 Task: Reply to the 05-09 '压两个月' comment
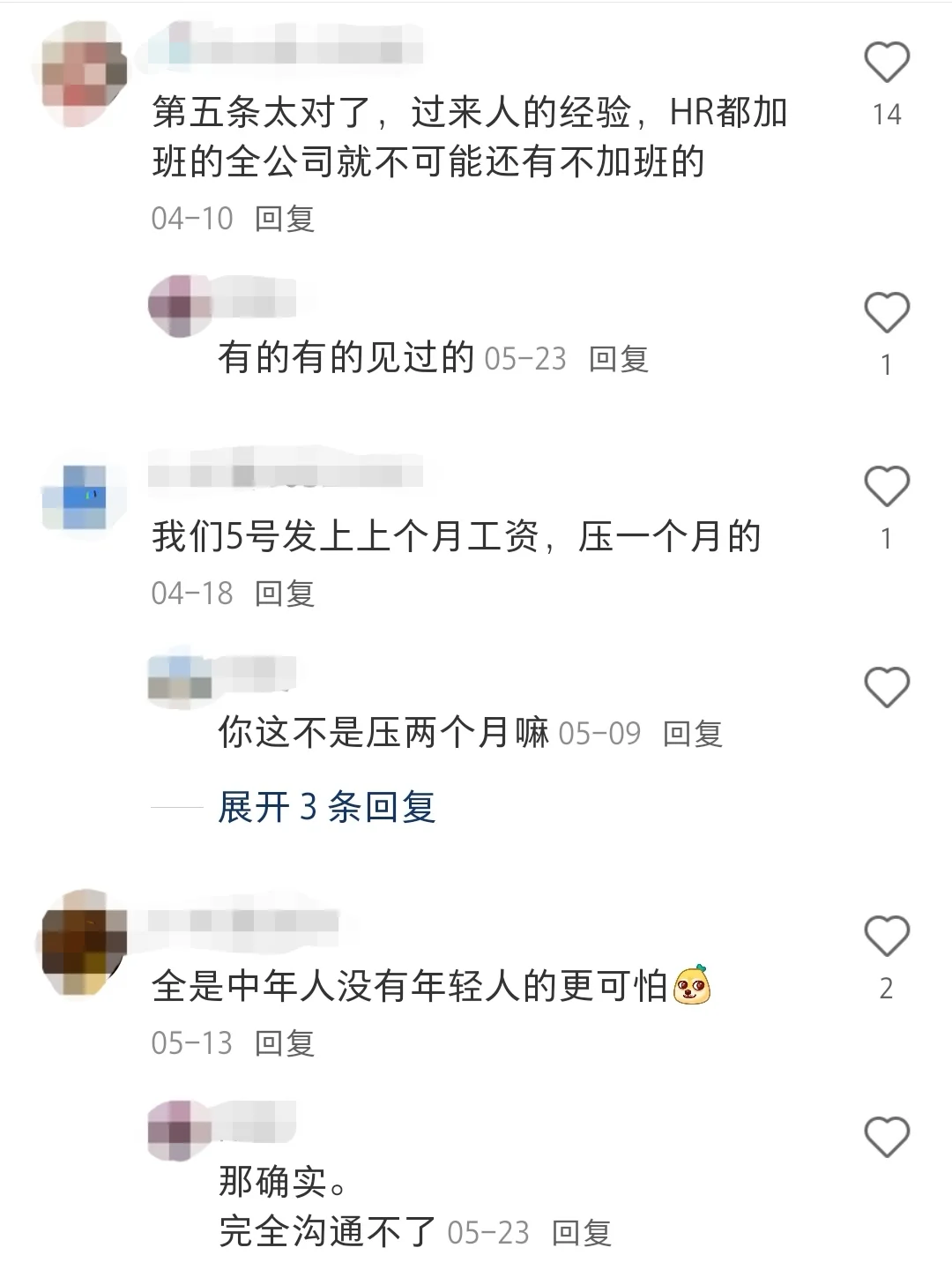(x=693, y=733)
